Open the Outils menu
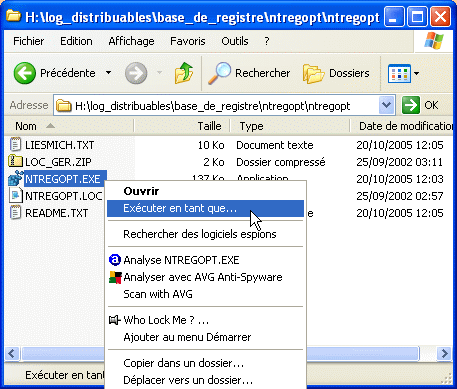This screenshot has width=457, height=389. pos(235,41)
